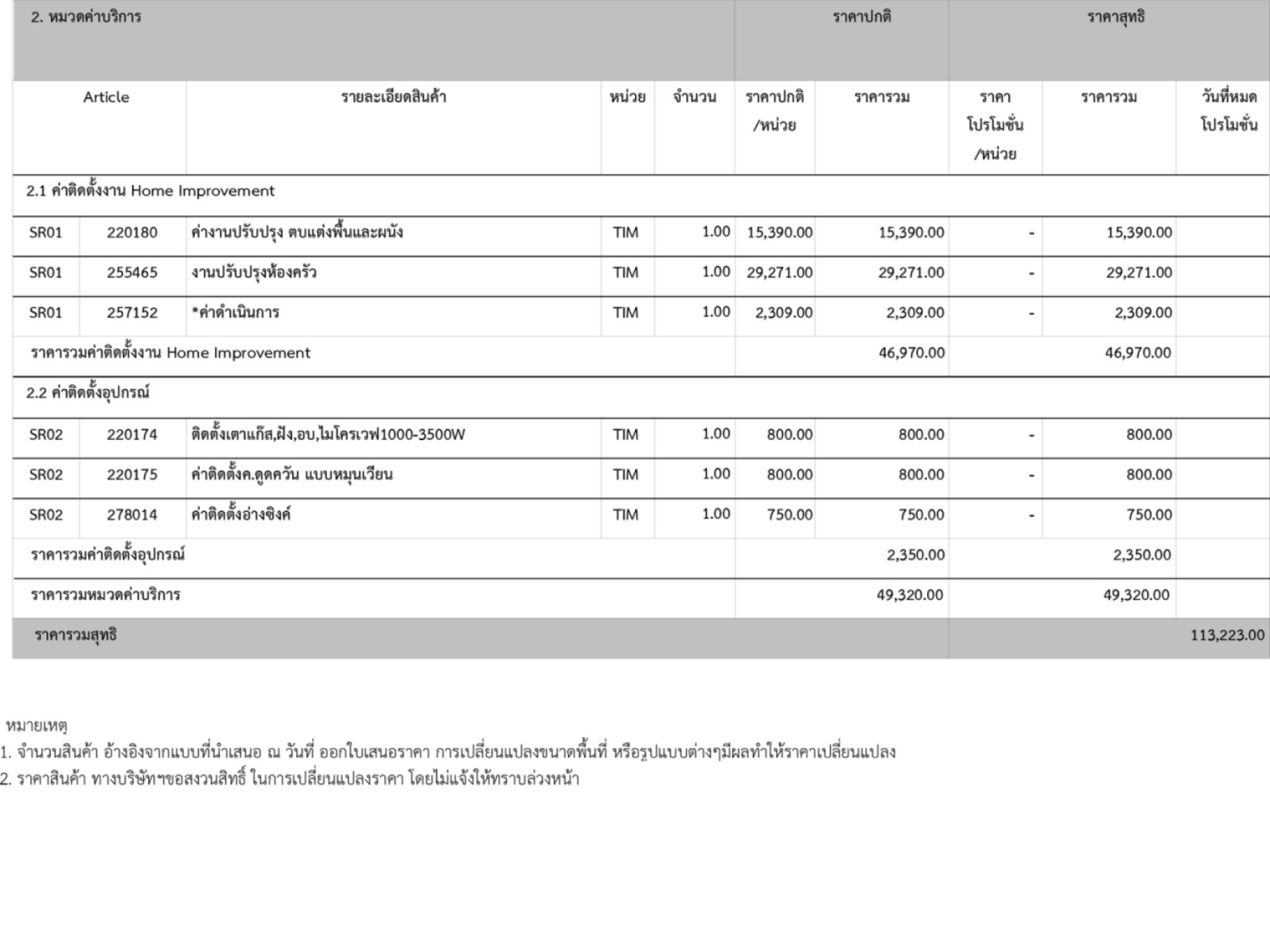The width and height of the screenshot is (1270, 952).
Task: Select the '2. หมวดค่าบริการ' header
Action: tap(86, 17)
